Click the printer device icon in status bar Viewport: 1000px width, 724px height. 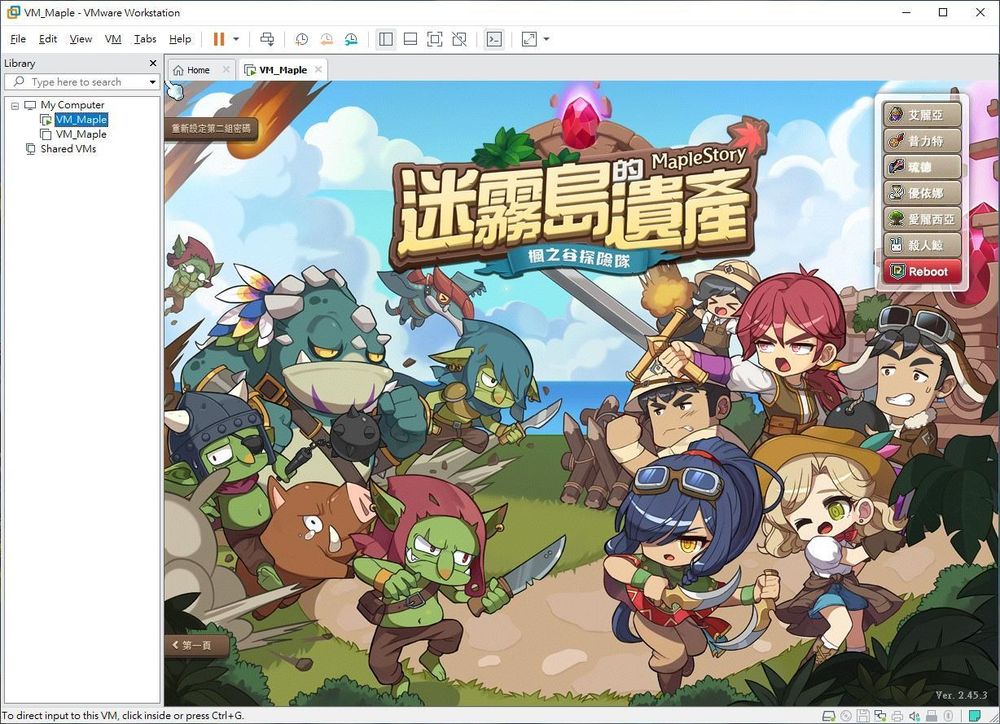896,713
